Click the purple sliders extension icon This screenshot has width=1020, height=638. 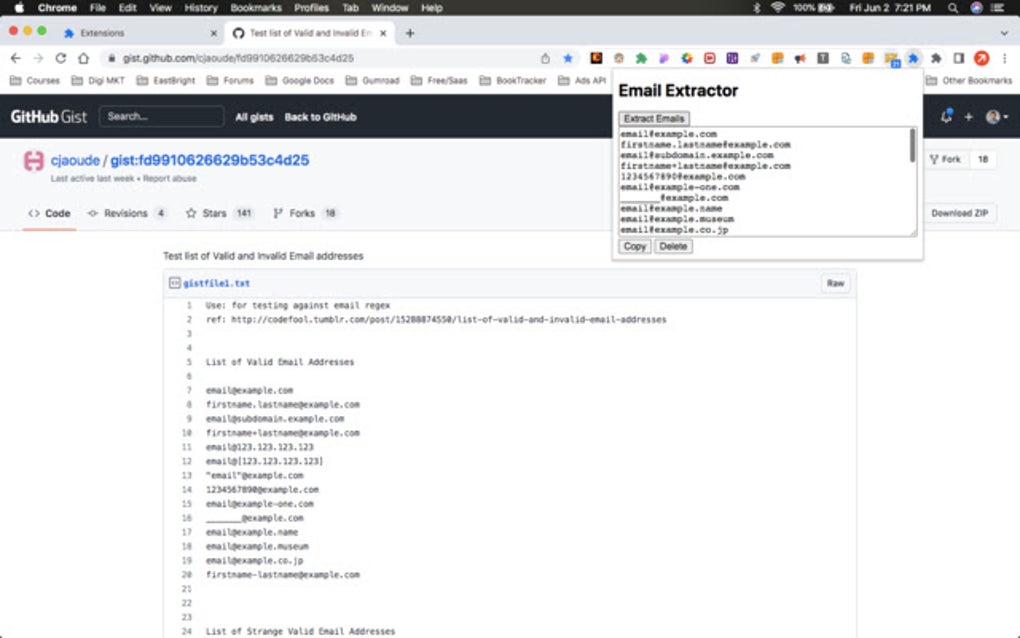pyautogui.click(x=732, y=59)
